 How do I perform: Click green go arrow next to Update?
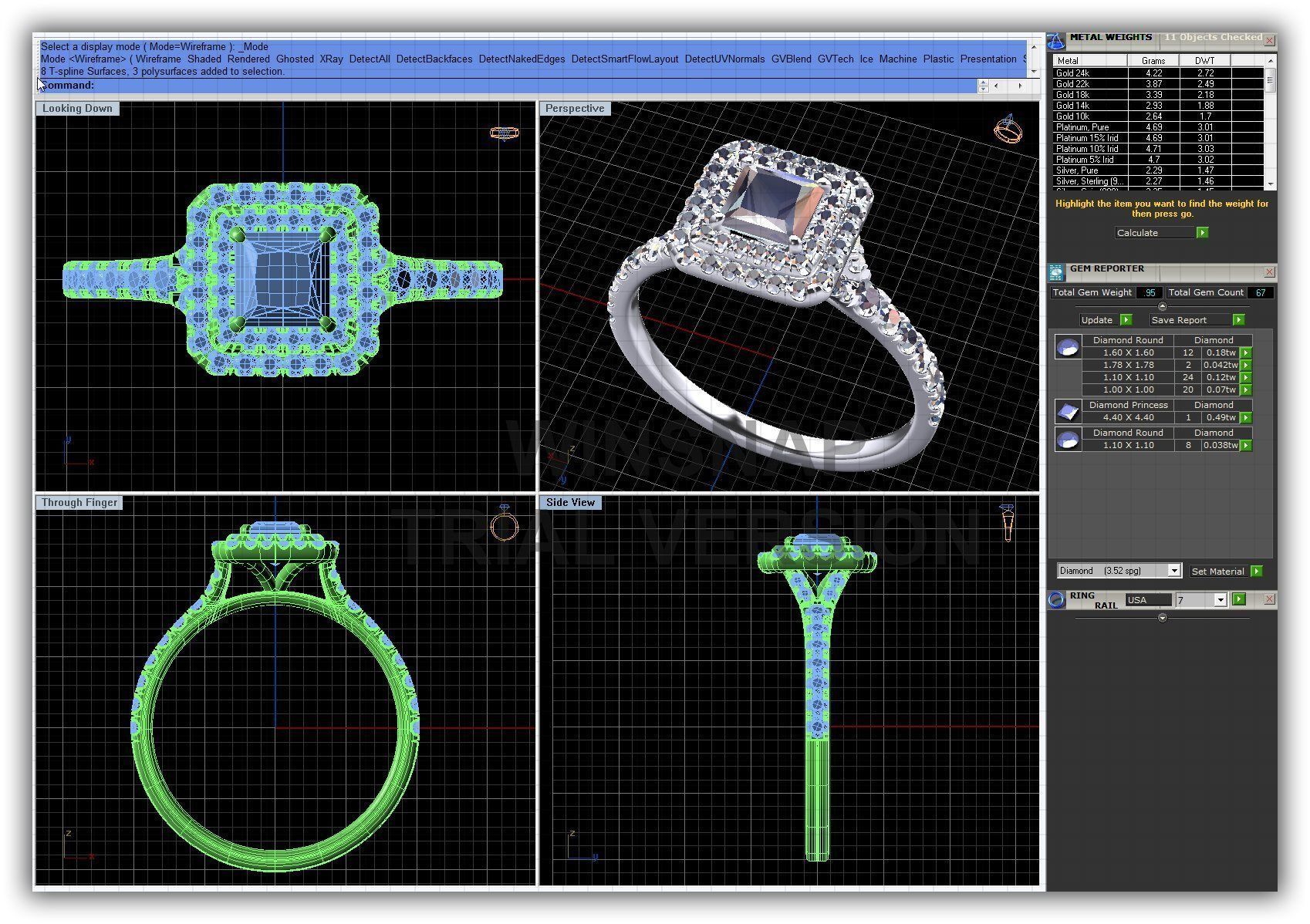coord(1126,319)
